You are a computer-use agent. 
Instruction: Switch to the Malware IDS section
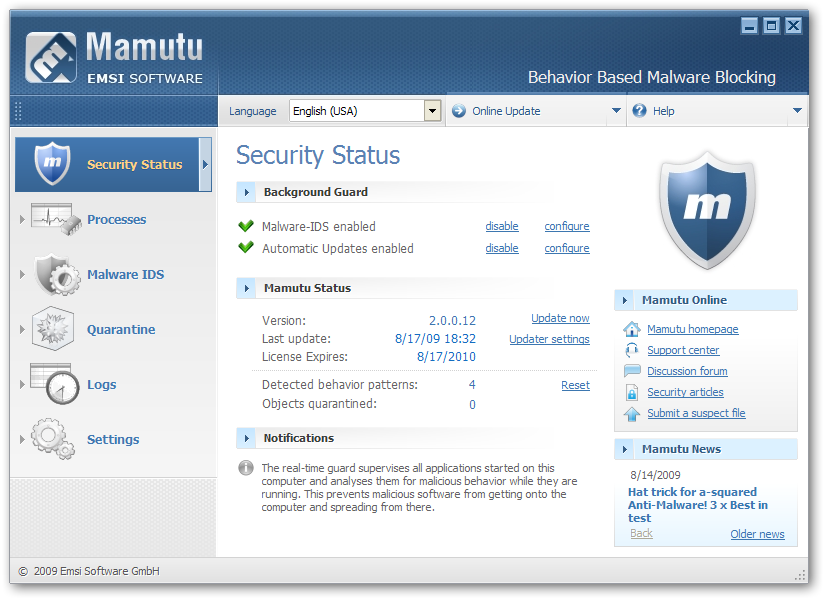[125, 275]
